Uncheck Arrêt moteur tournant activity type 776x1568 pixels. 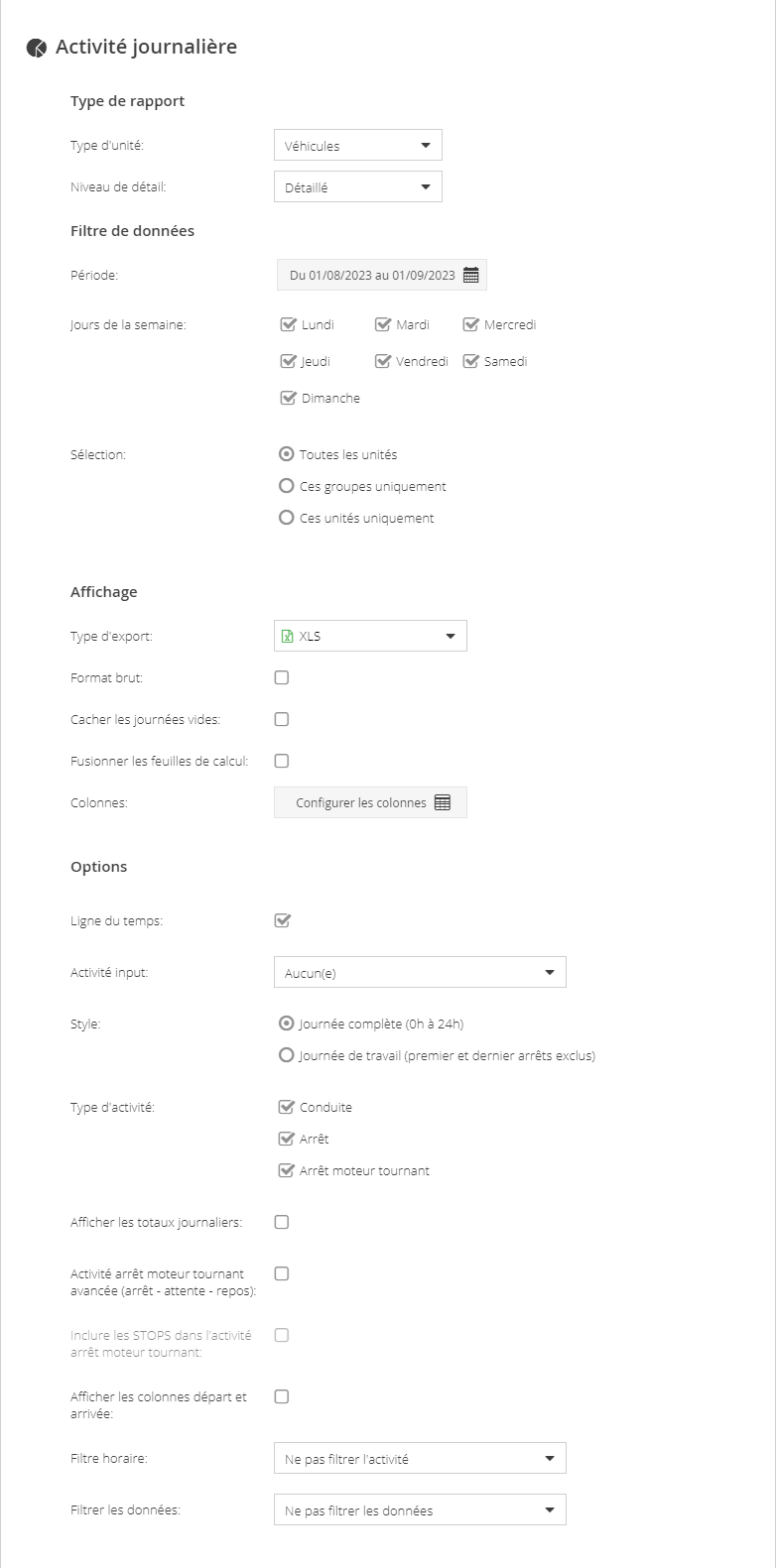pos(288,1170)
